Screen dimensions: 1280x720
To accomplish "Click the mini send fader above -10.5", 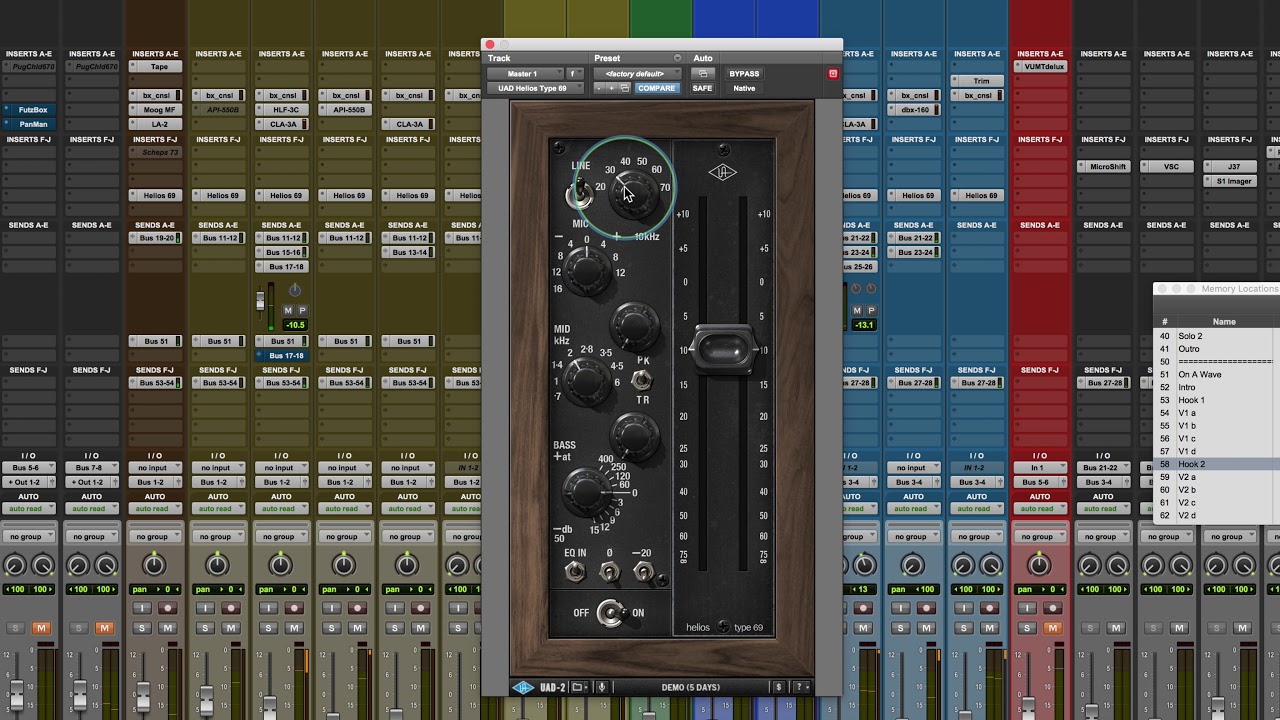I will coord(261,300).
